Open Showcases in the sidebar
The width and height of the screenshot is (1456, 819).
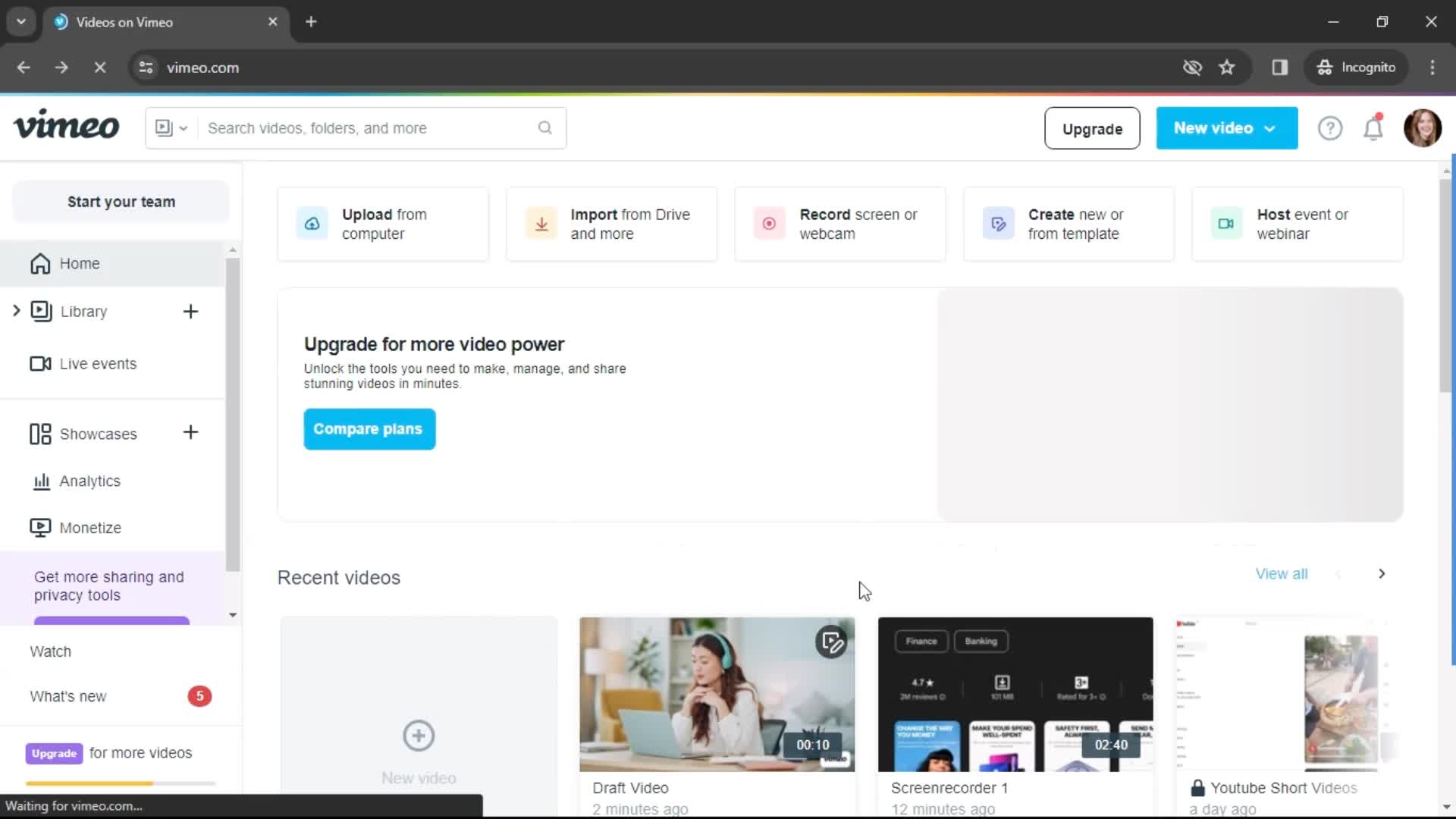[x=83, y=434]
